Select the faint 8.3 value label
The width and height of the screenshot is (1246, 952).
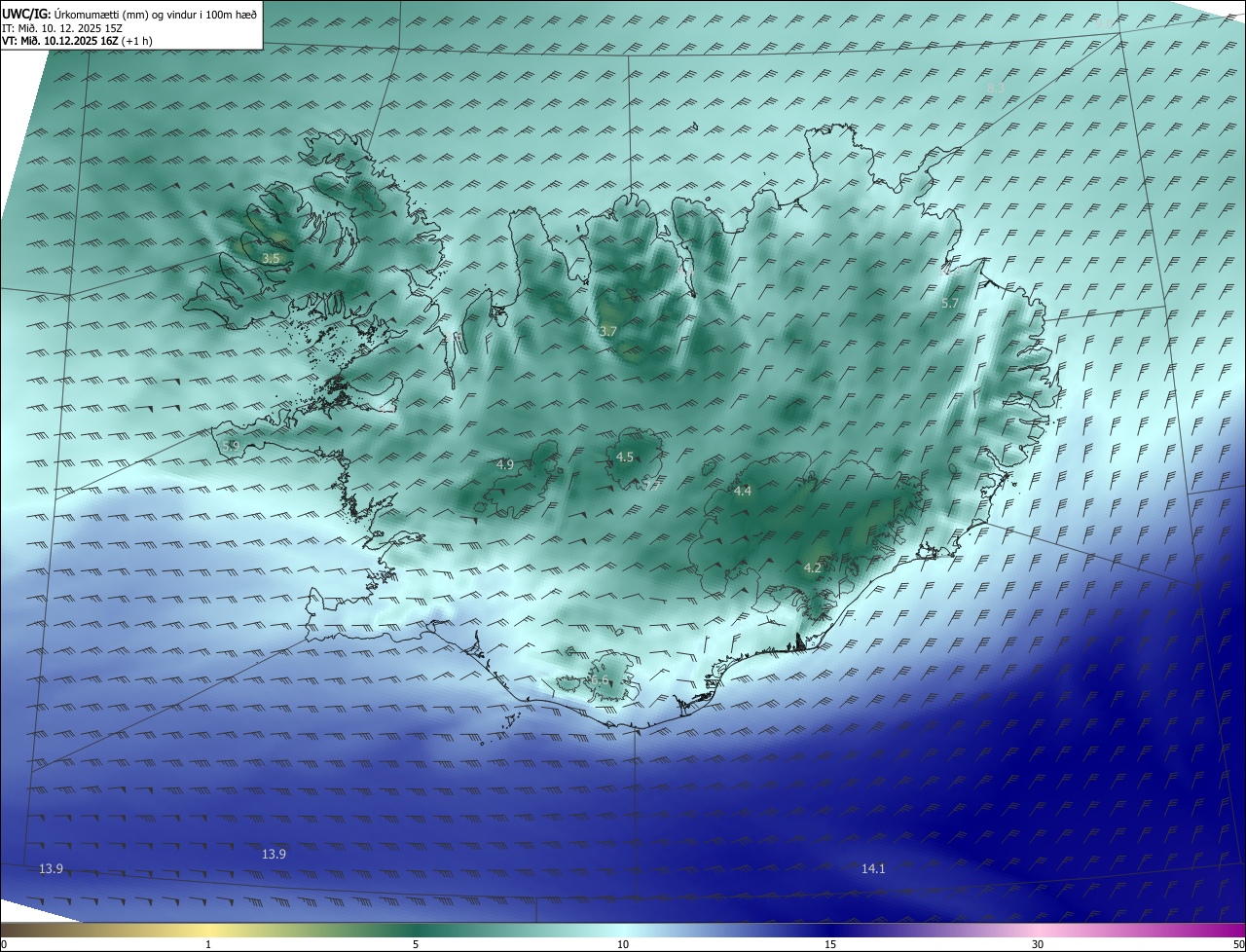point(995,88)
